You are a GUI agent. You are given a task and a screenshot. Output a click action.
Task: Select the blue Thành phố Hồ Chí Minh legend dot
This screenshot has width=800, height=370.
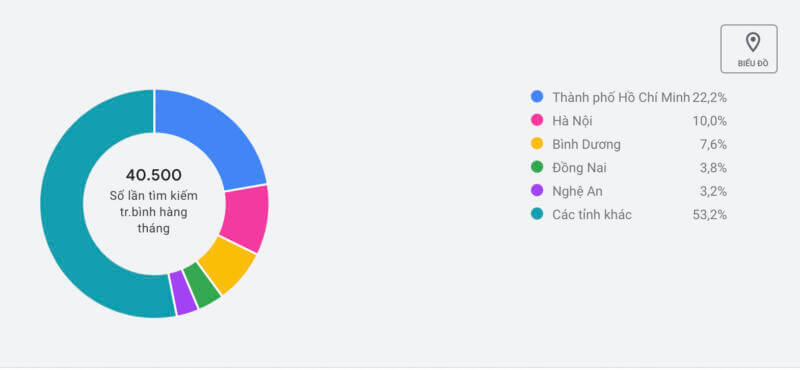click(x=537, y=96)
